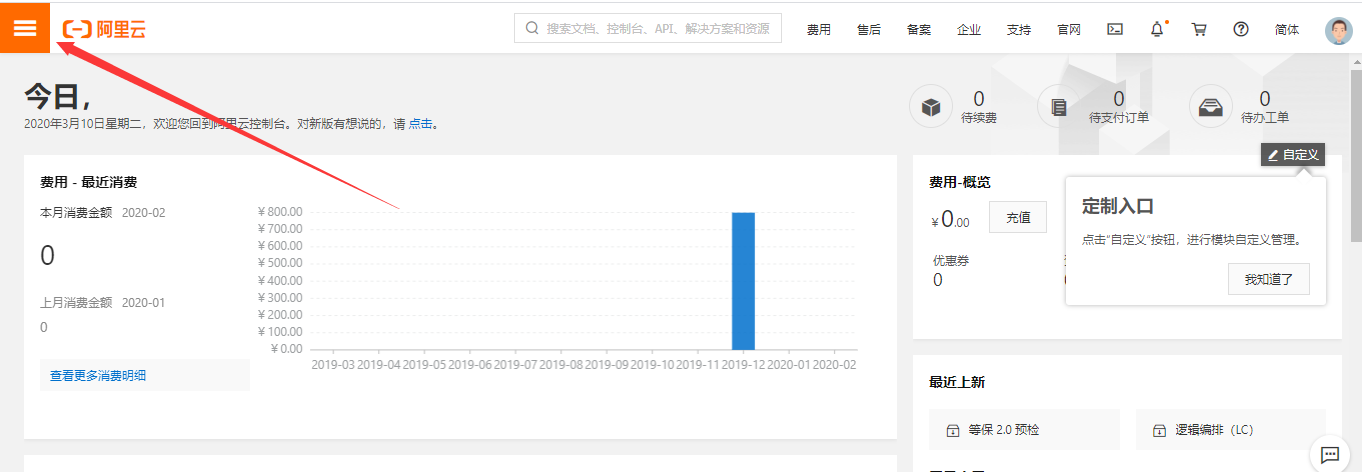Click the 充值 recharge button
This screenshot has width=1362, height=472.
[1018, 217]
